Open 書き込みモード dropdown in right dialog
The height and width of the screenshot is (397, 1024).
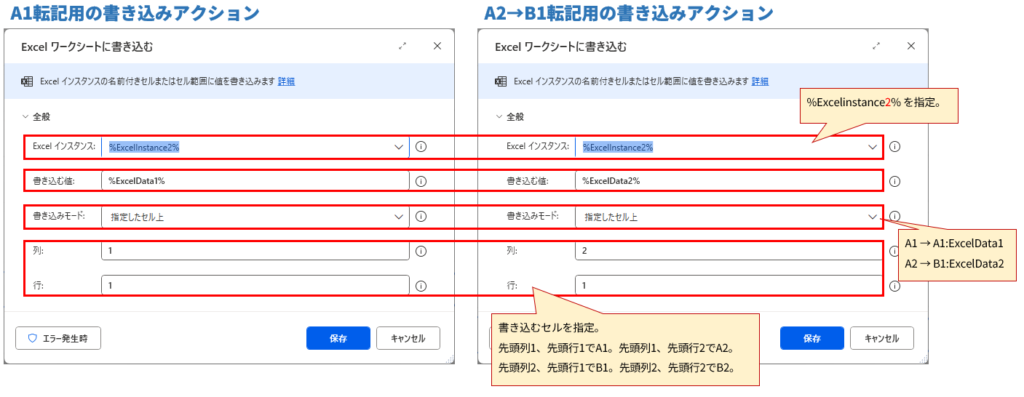click(x=872, y=216)
